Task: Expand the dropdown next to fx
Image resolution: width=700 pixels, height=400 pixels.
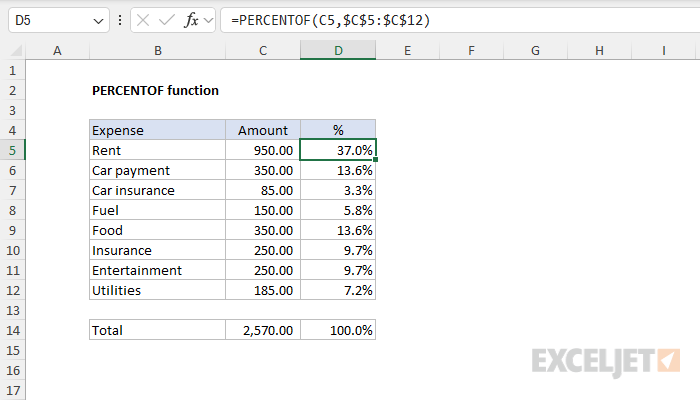Action: click(208, 21)
